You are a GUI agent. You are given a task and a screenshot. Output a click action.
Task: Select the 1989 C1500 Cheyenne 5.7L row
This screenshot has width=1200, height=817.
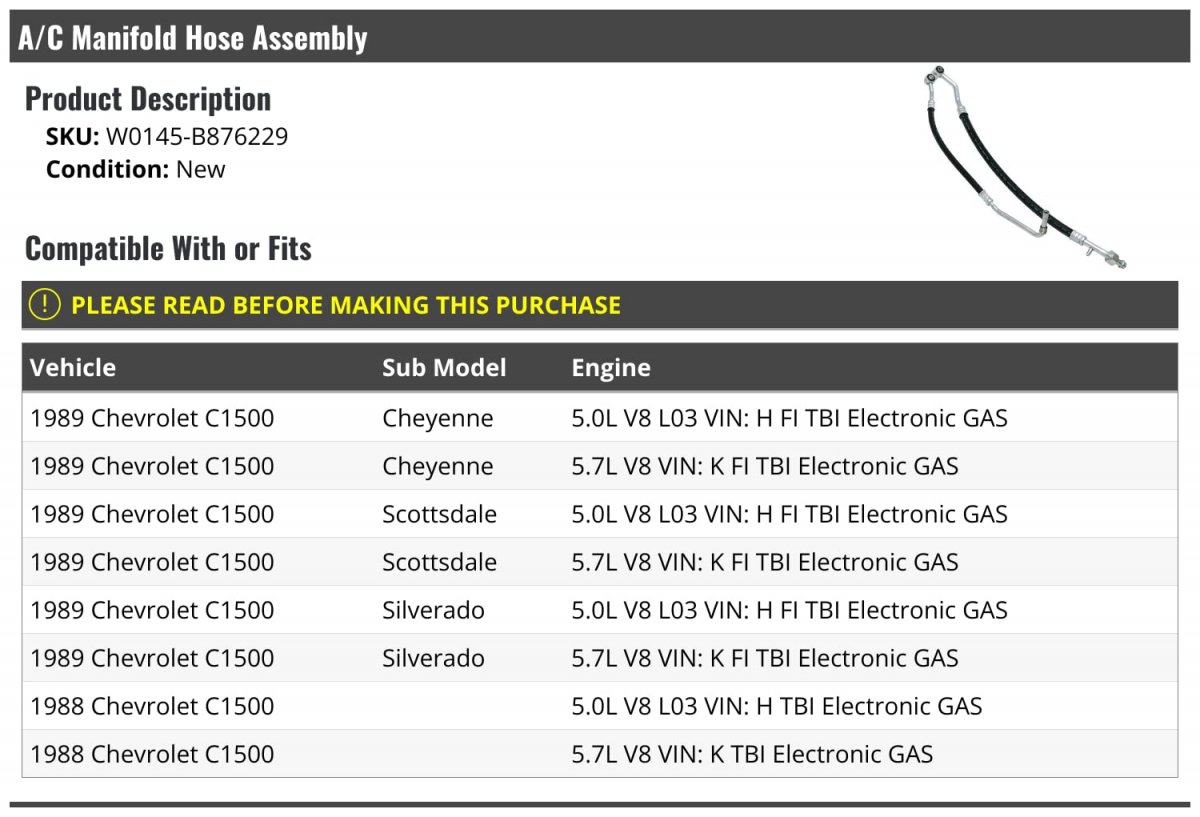pyautogui.click(x=599, y=466)
